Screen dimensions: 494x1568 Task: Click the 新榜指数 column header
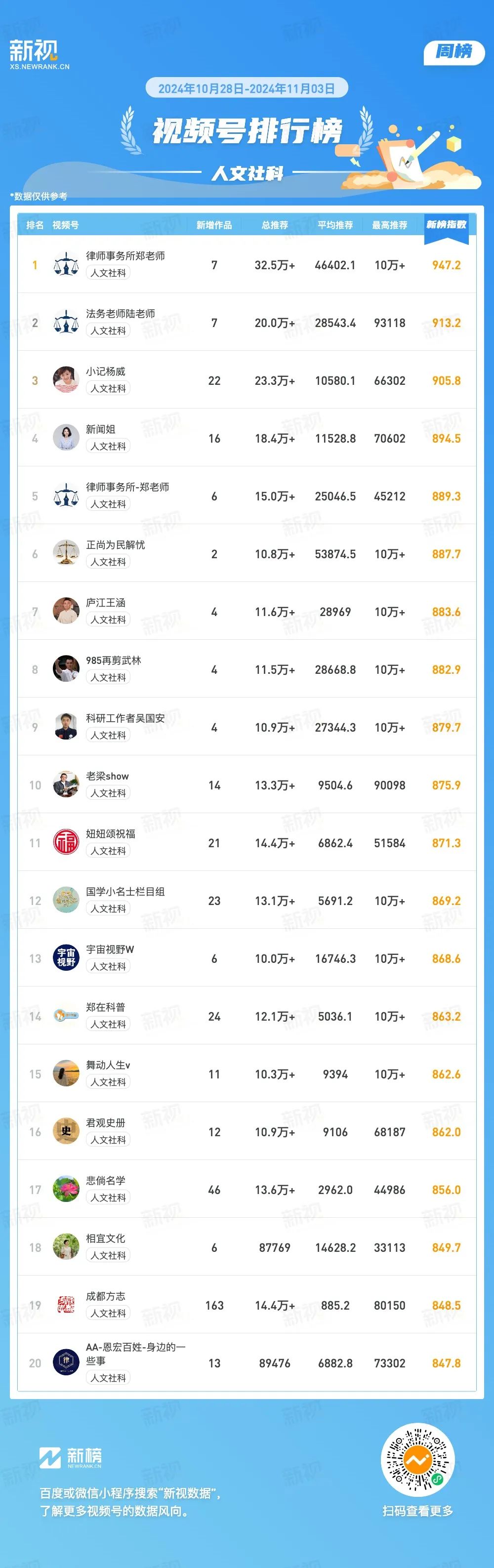tap(446, 225)
